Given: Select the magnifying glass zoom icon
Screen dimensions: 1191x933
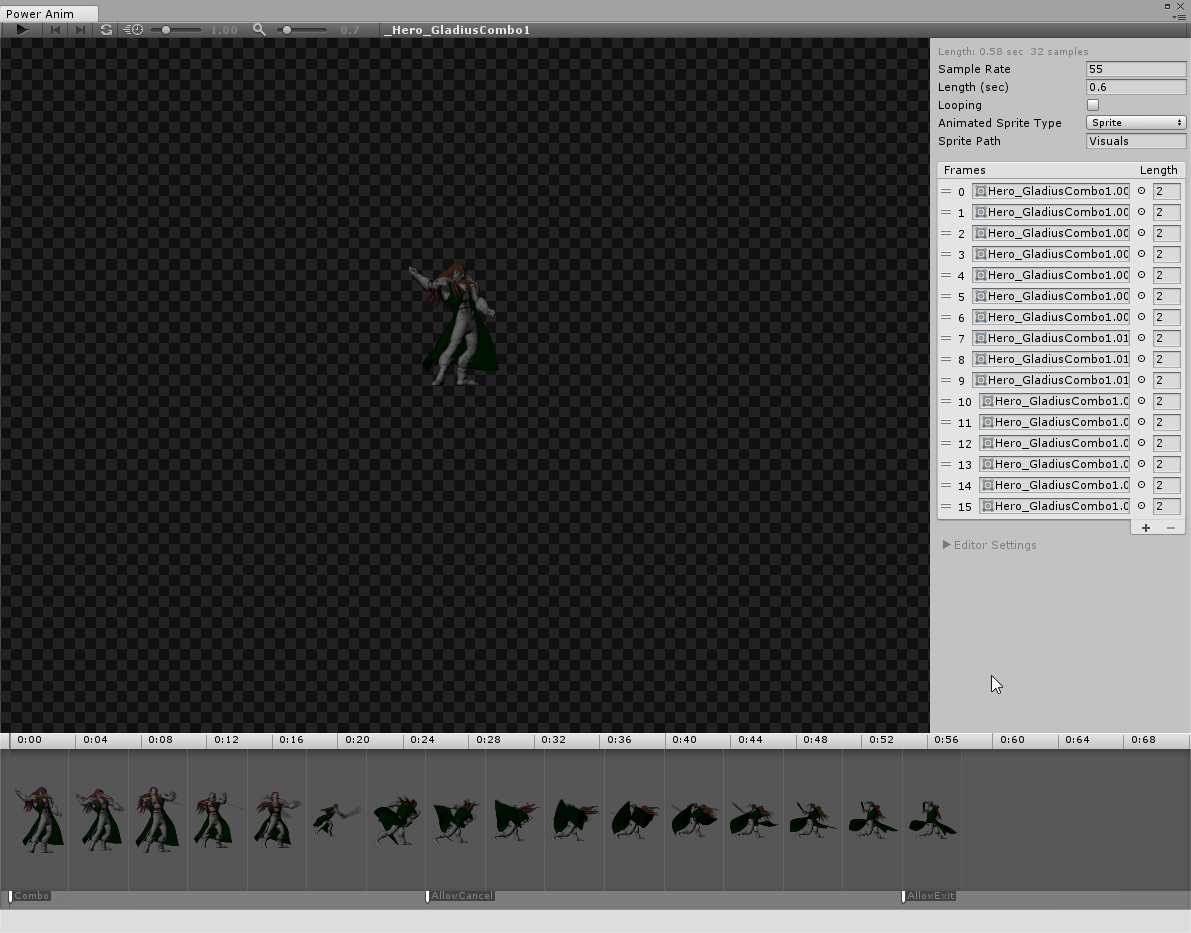Looking at the screenshot, I should click(259, 29).
